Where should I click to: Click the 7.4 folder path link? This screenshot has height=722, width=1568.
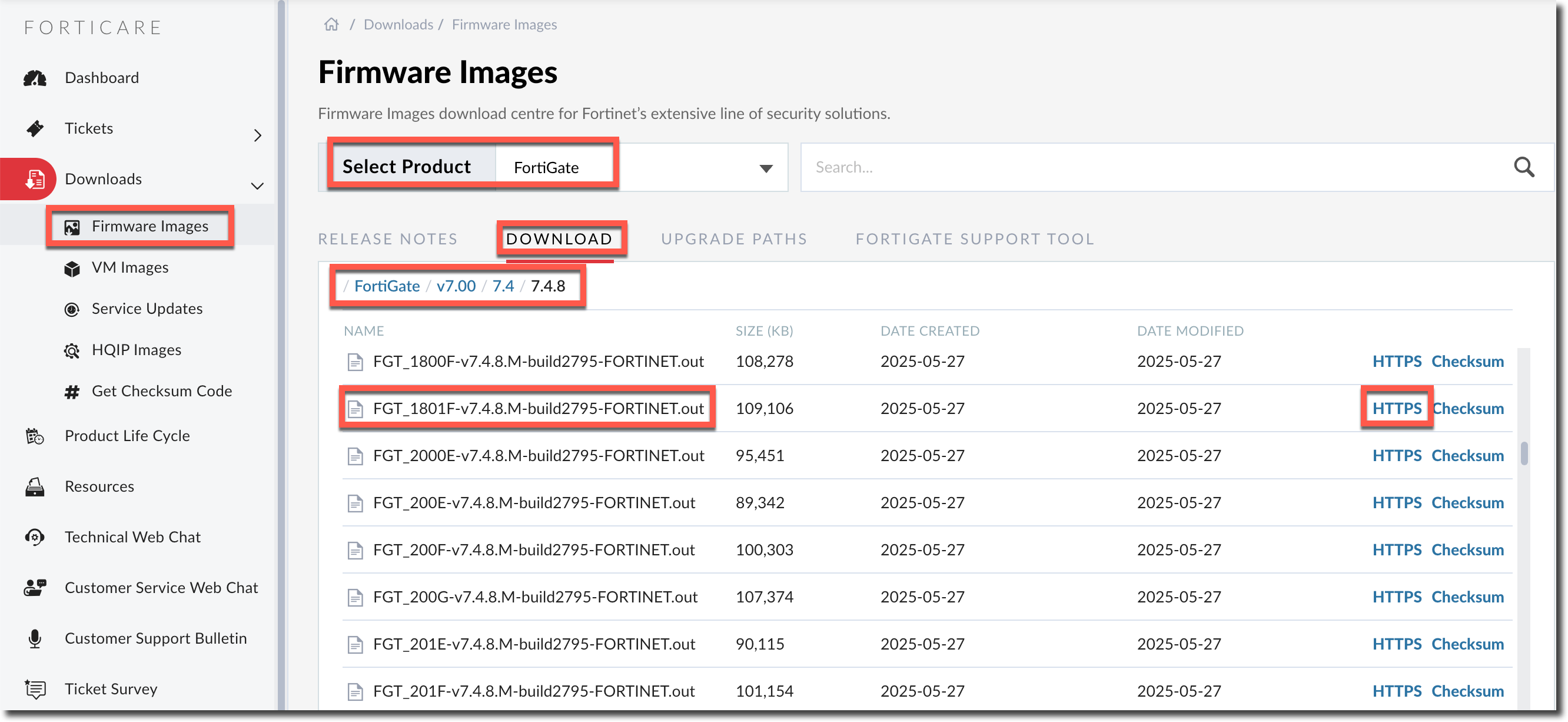tap(503, 286)
